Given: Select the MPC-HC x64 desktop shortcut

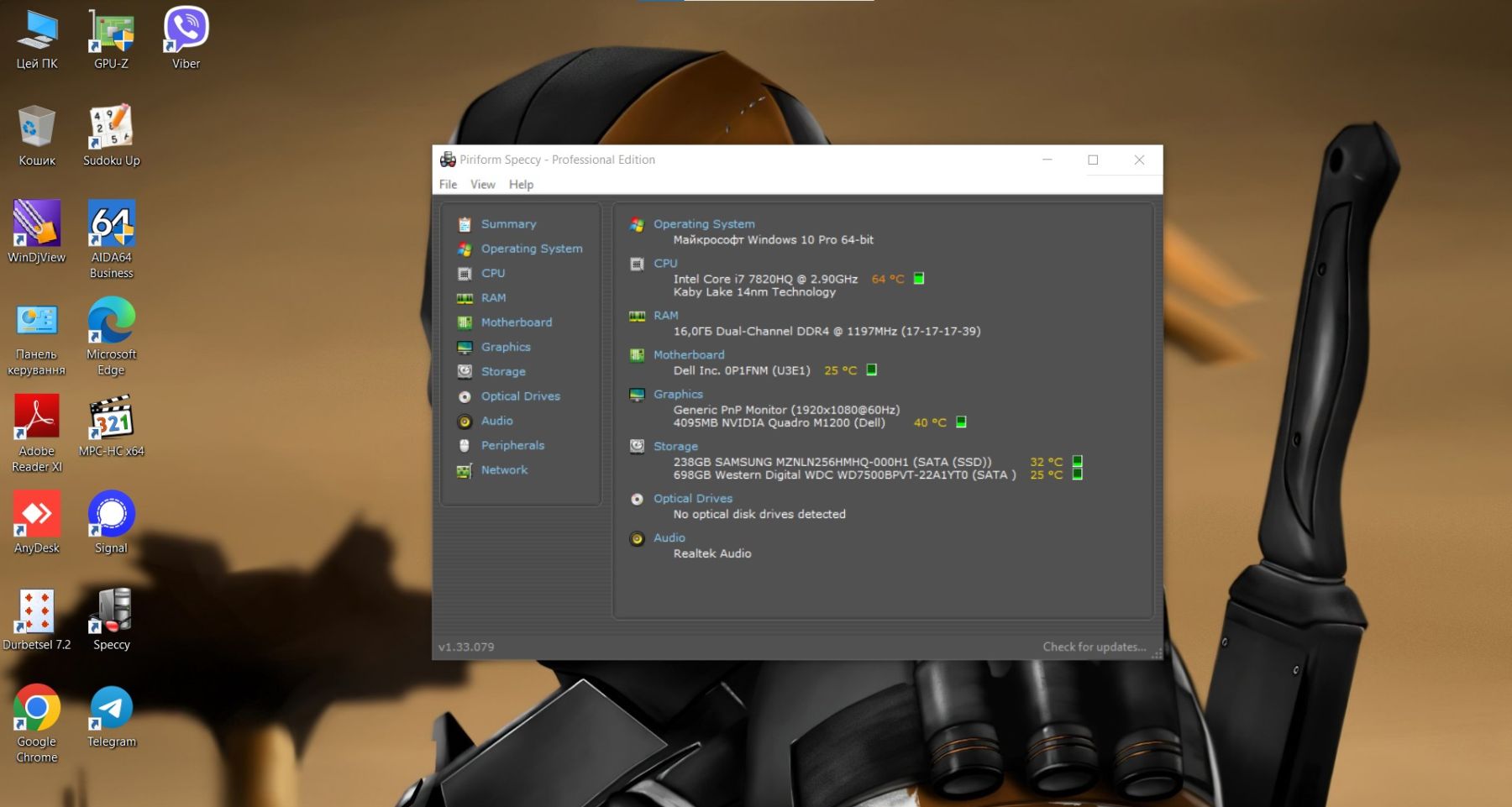Looking at the screenshot, I should tap(111, 427).
